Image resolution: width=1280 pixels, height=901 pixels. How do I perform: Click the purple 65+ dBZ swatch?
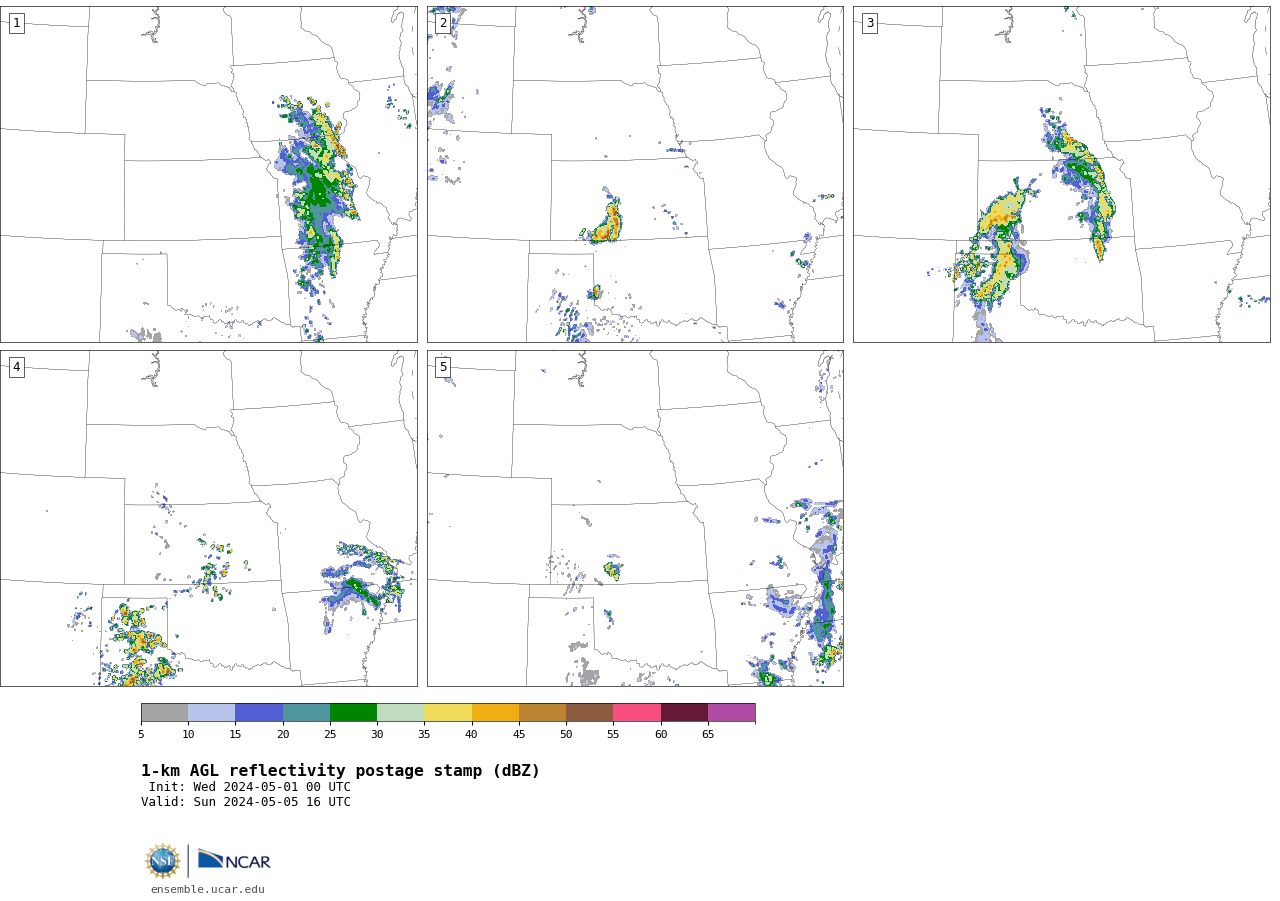[731, 713]
